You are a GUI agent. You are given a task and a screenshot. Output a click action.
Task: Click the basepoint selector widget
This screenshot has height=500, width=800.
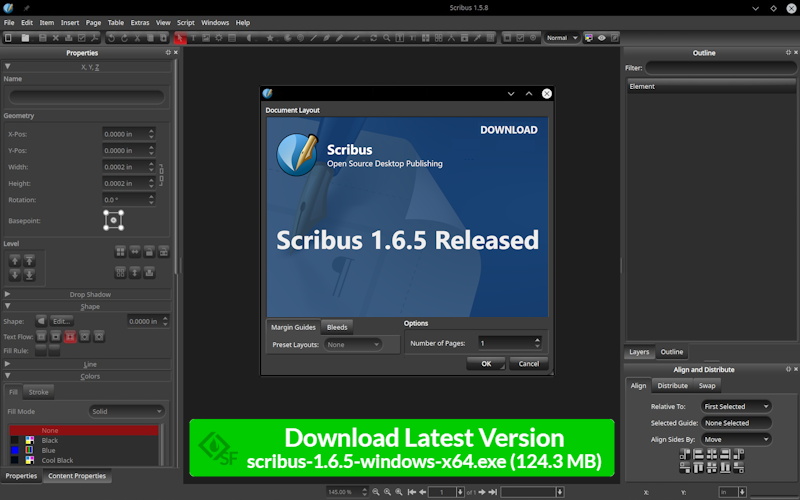[113, 220]
